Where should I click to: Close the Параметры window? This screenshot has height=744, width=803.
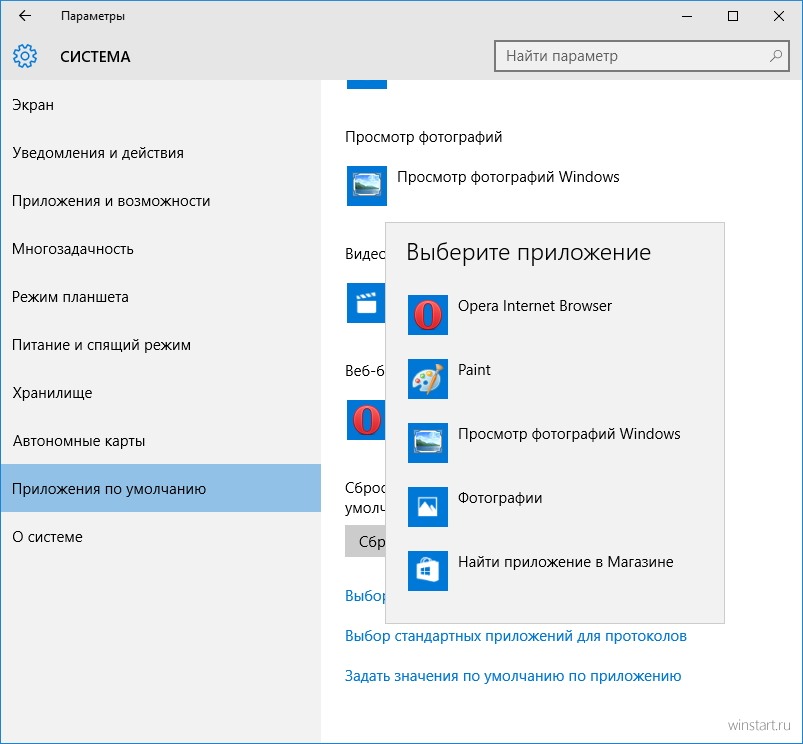click(x=778, y=16)
